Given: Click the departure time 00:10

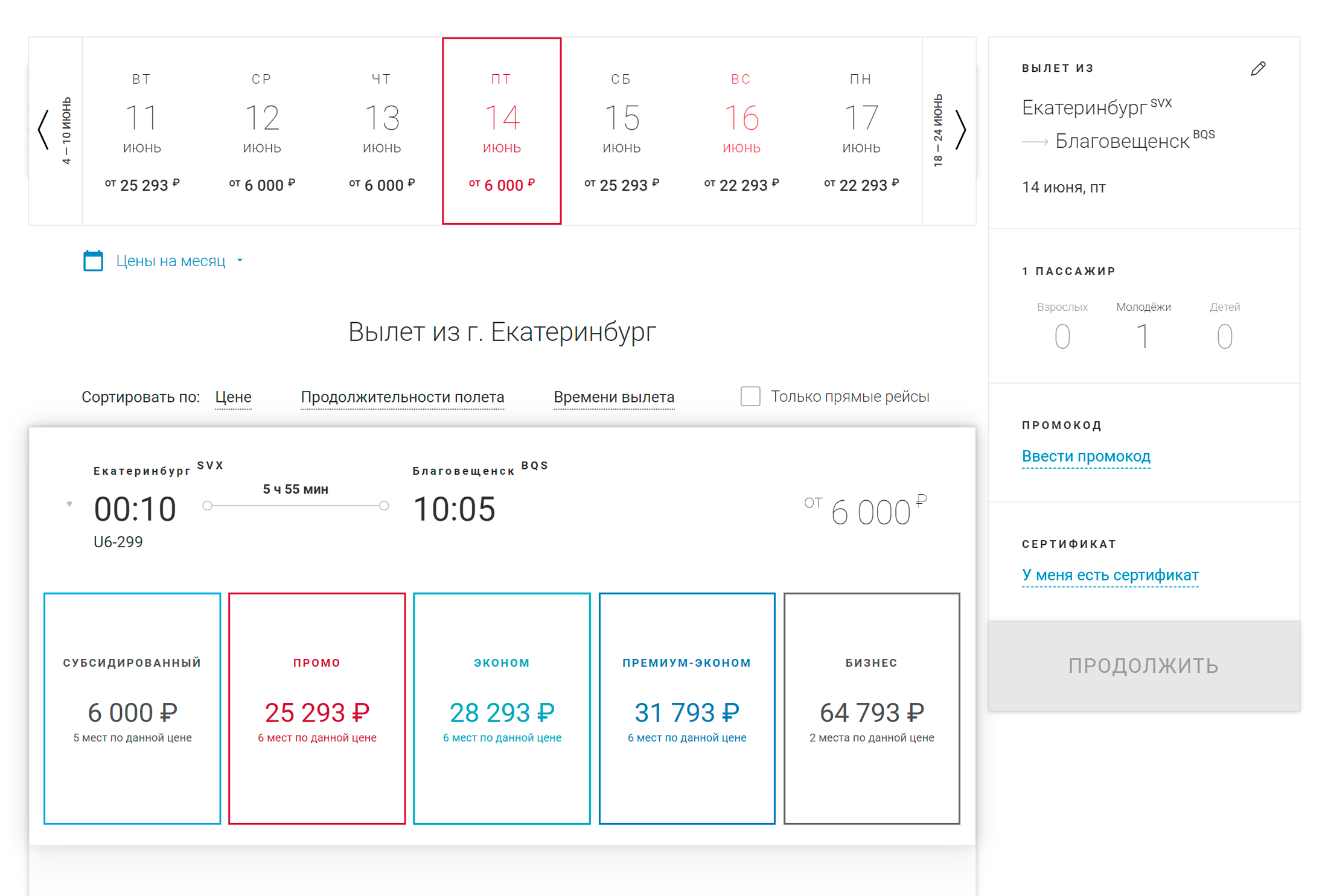Looking at the screenshot, I should coord(135,509).
